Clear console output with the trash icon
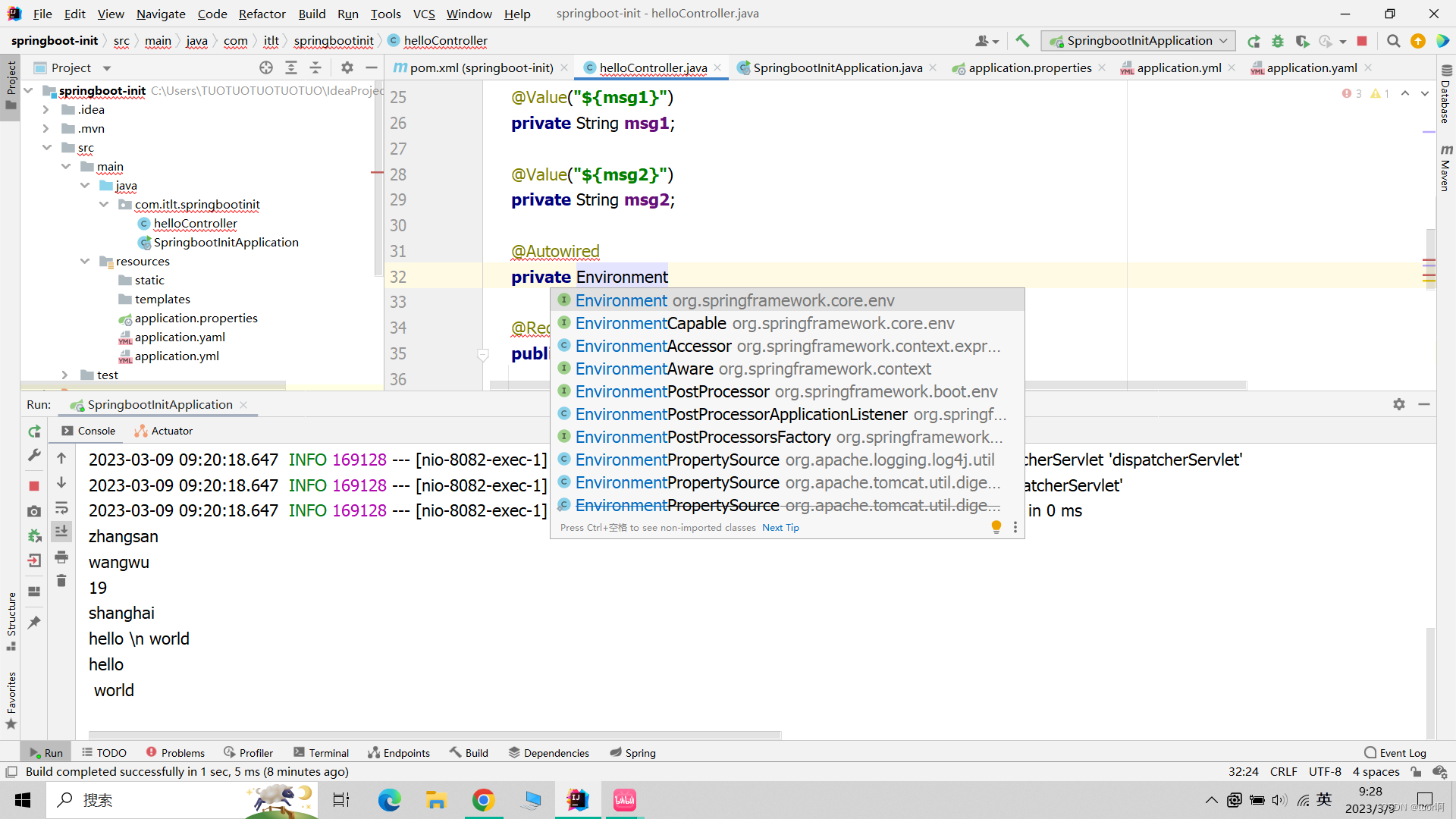Viewport: 1456px width, 819px height. click(61, 582)
